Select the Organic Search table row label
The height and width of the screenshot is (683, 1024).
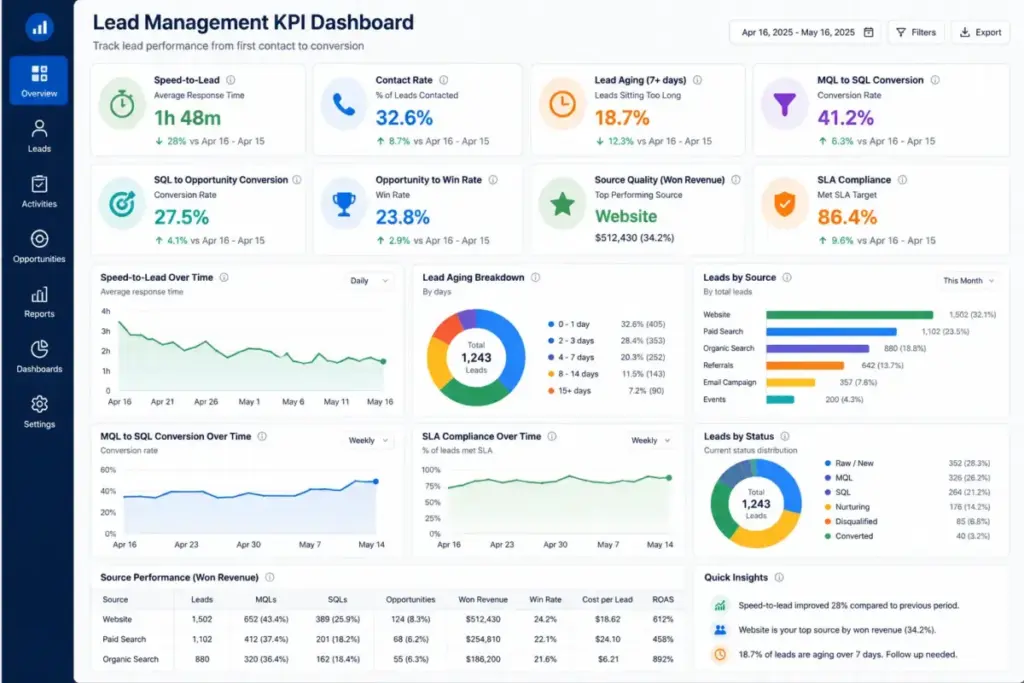[x=131, y=659]
